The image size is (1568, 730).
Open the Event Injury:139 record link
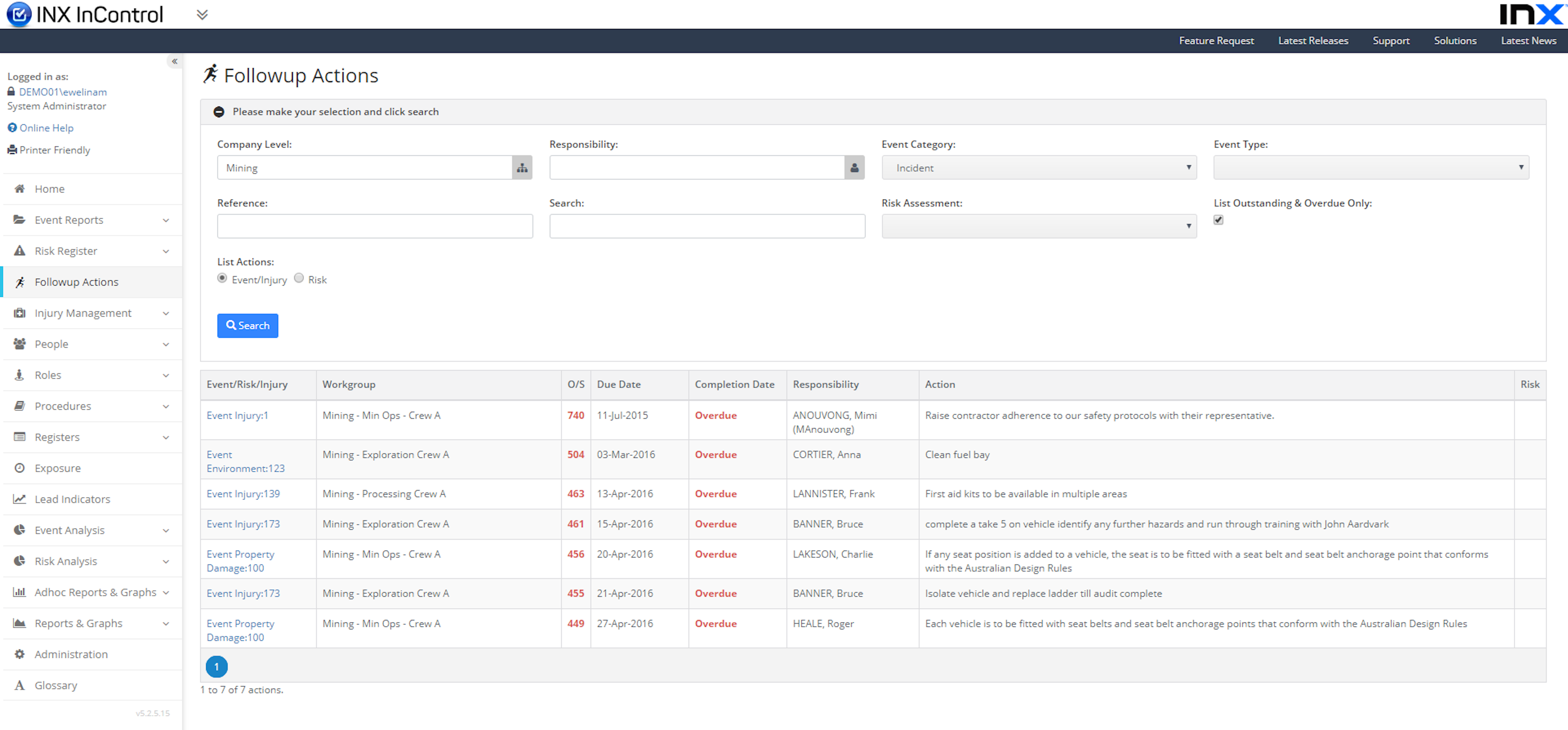tap(243, 493)
